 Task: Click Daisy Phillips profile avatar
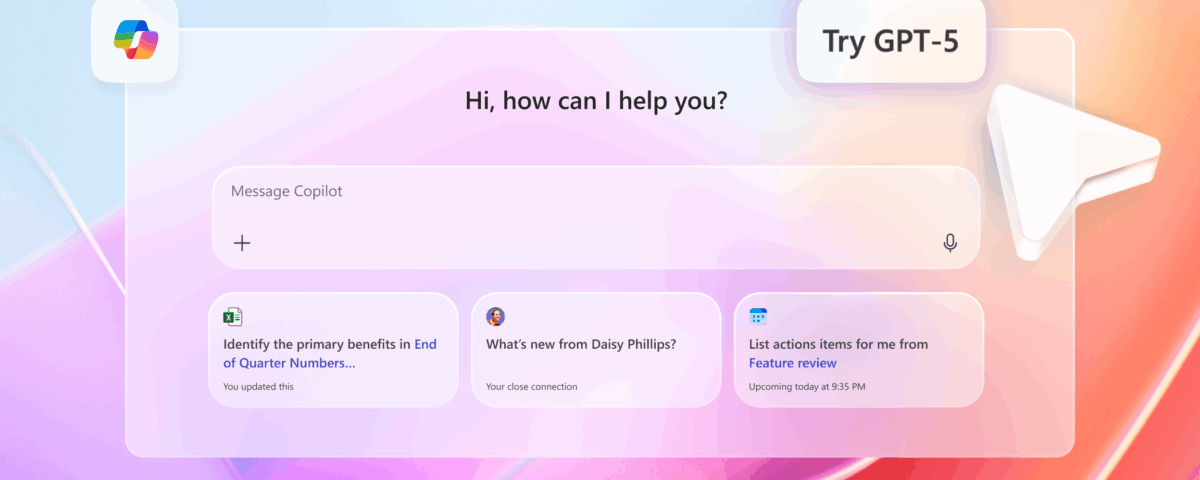495,317
